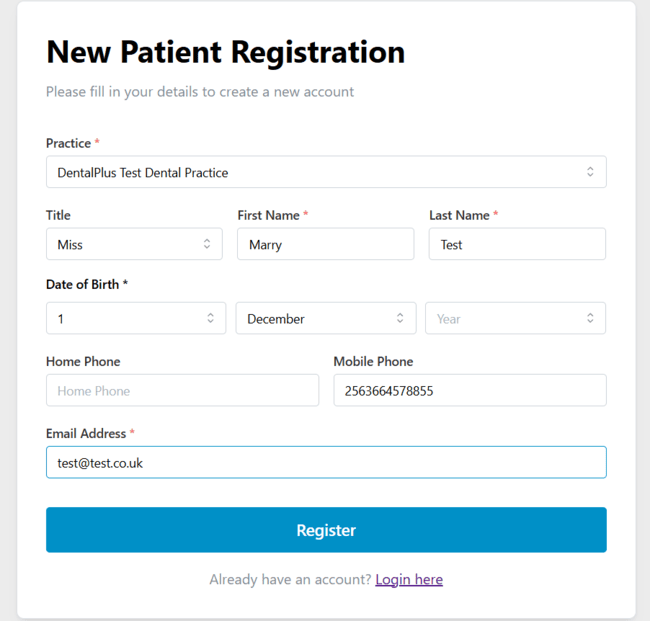The height and width of the screenshot is (621, 650).
Task: Open the day dropdown showing 1
Action: (135, 318)
